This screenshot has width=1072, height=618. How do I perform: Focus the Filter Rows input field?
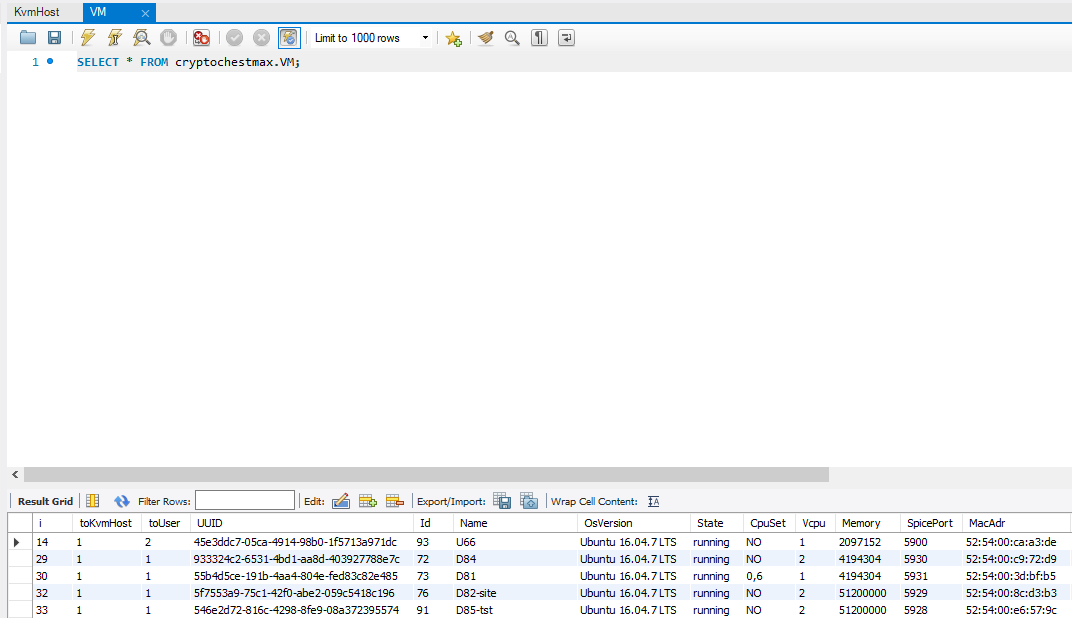(x=245, y=500)
